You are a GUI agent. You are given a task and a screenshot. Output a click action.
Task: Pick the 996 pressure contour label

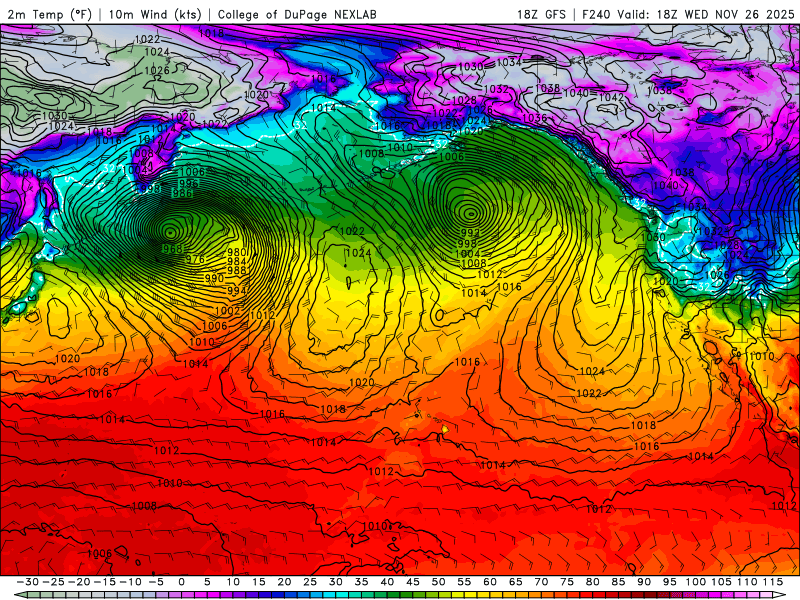[x=188, y=183]
